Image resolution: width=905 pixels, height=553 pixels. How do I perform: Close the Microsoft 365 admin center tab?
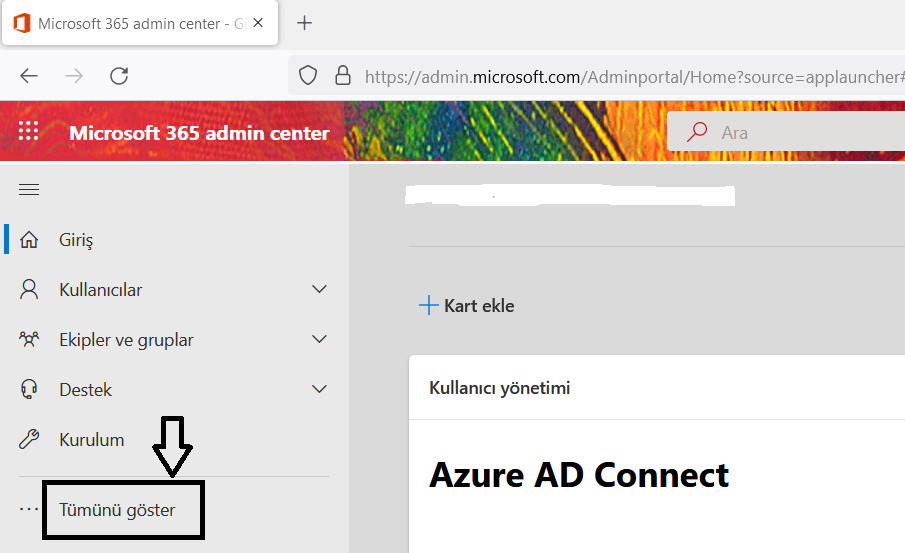tap(258, 23)
